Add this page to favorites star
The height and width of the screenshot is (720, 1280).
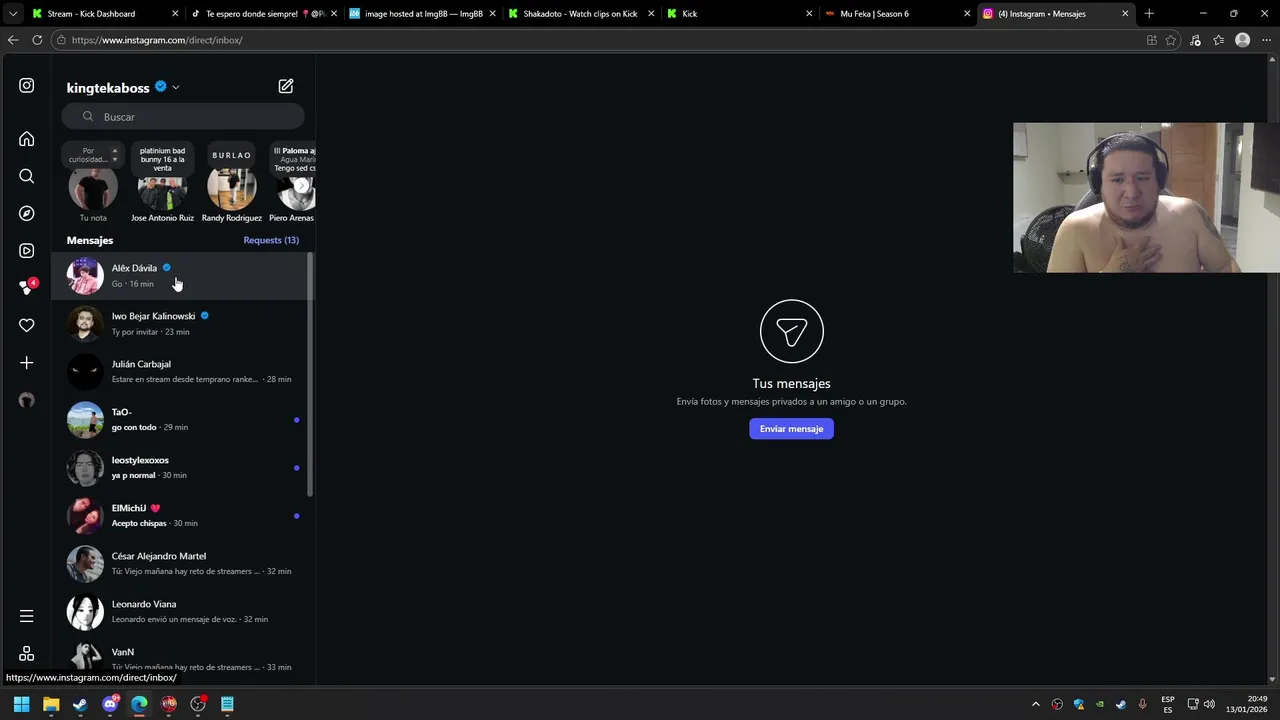tap(1171, 40)
